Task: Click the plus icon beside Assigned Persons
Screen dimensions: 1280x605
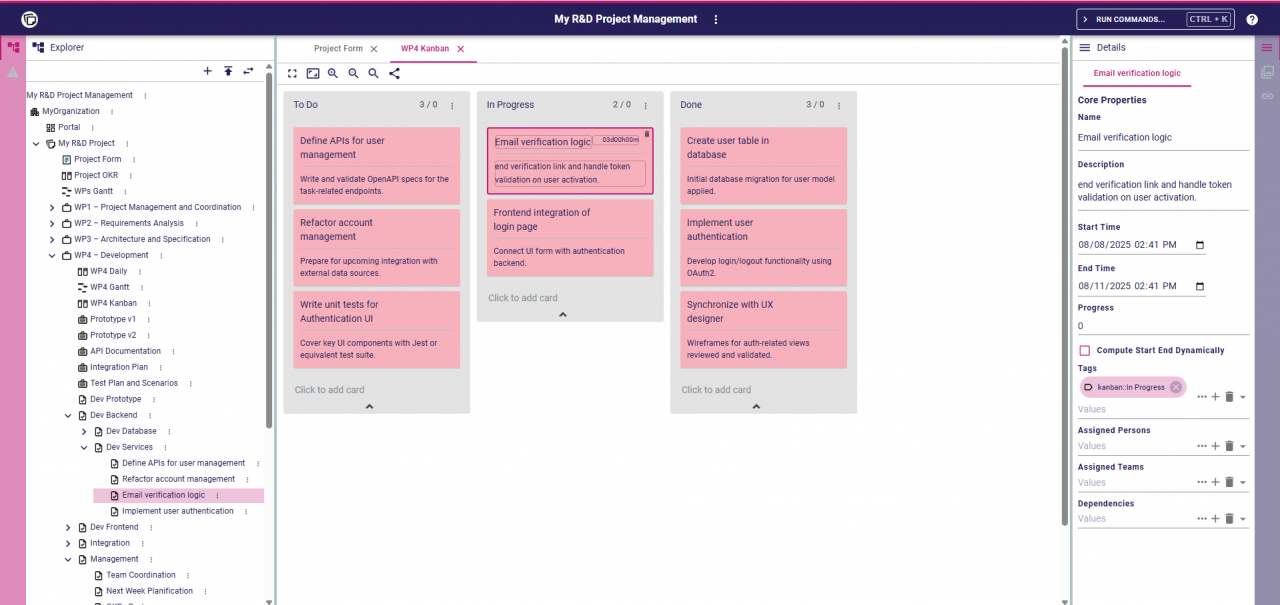Action: pos(1216,446)
